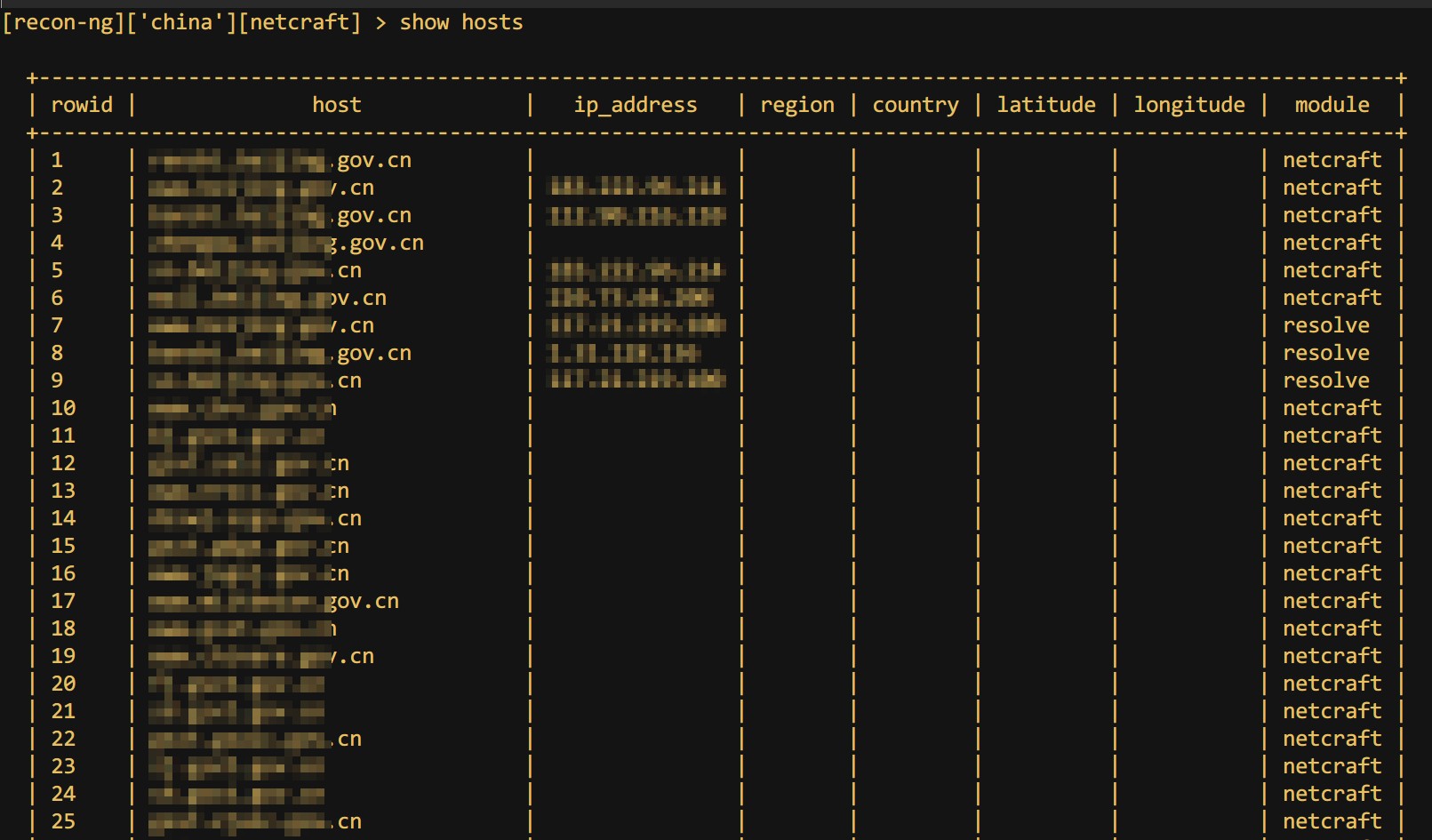Click the 'module' column header
The image size is (1432, 840).
click(x=1332, y=105)
